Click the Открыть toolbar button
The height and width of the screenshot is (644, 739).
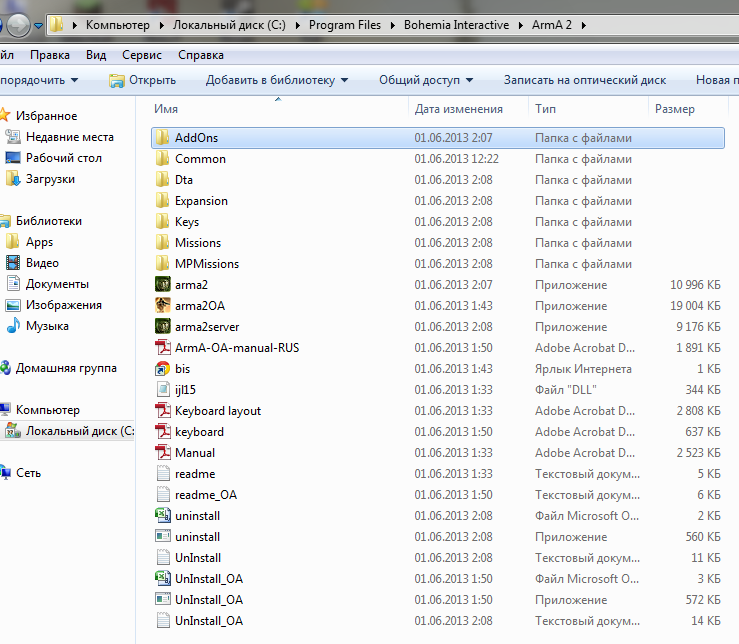(x=143, y=80)
